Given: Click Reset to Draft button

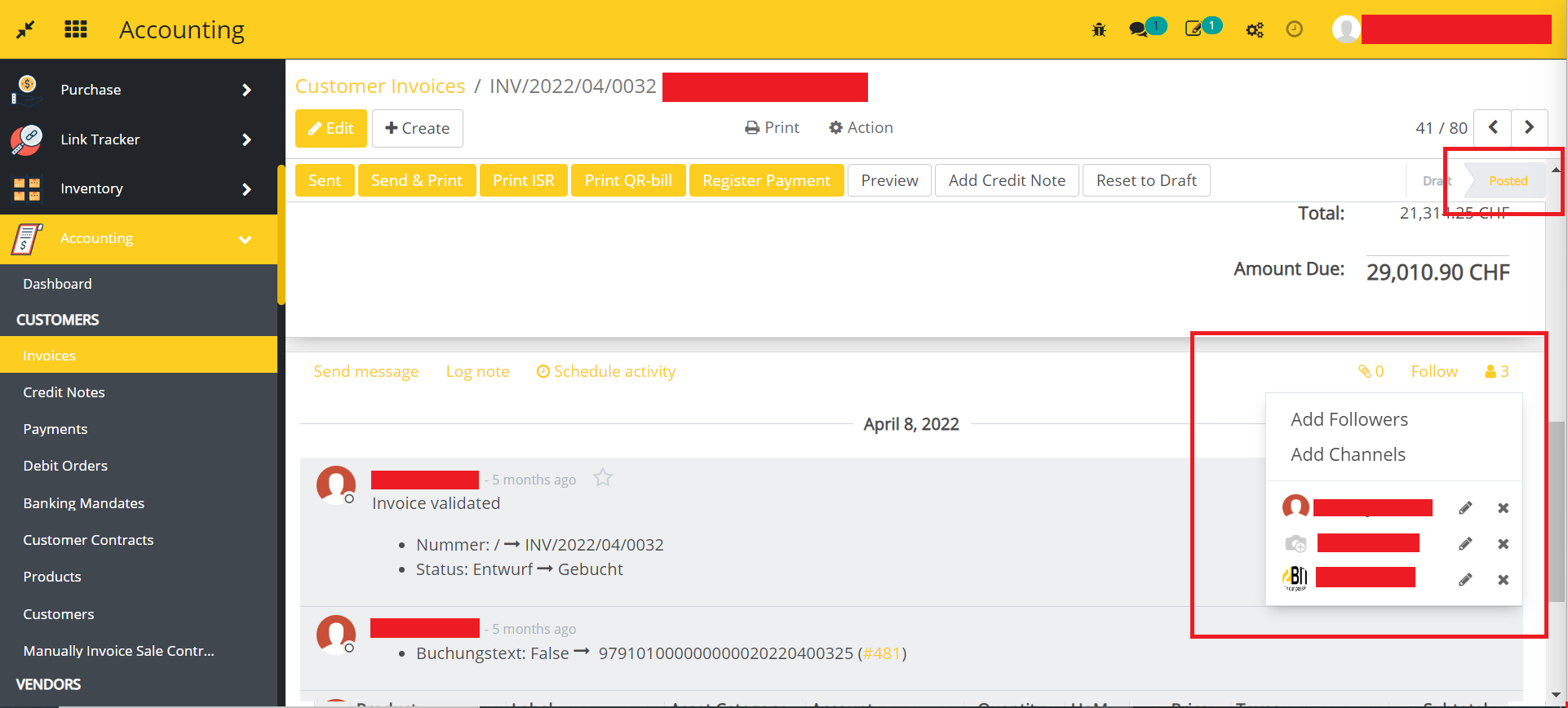Looking at the screenshot, I should (1146, 180).
